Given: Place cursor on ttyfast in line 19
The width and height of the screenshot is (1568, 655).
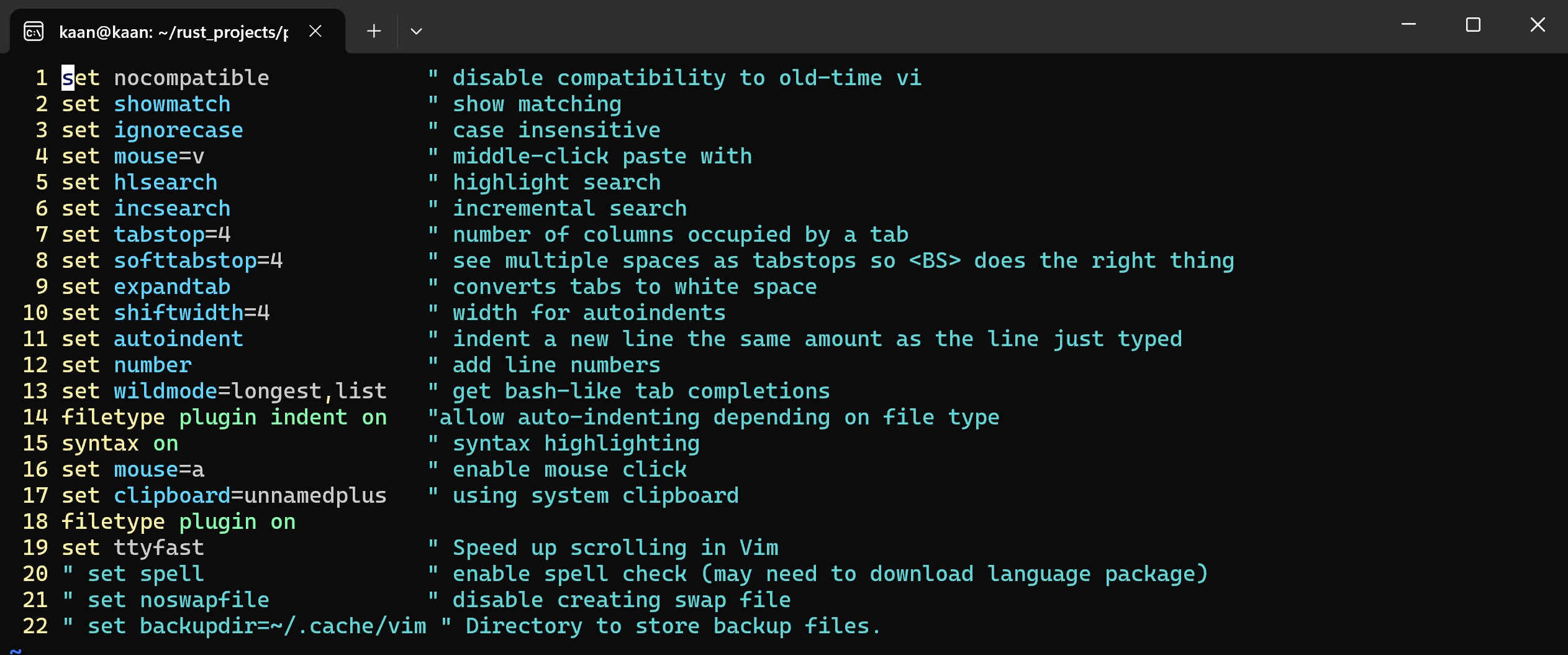Looking at the screenshot, I should [159, 548].
